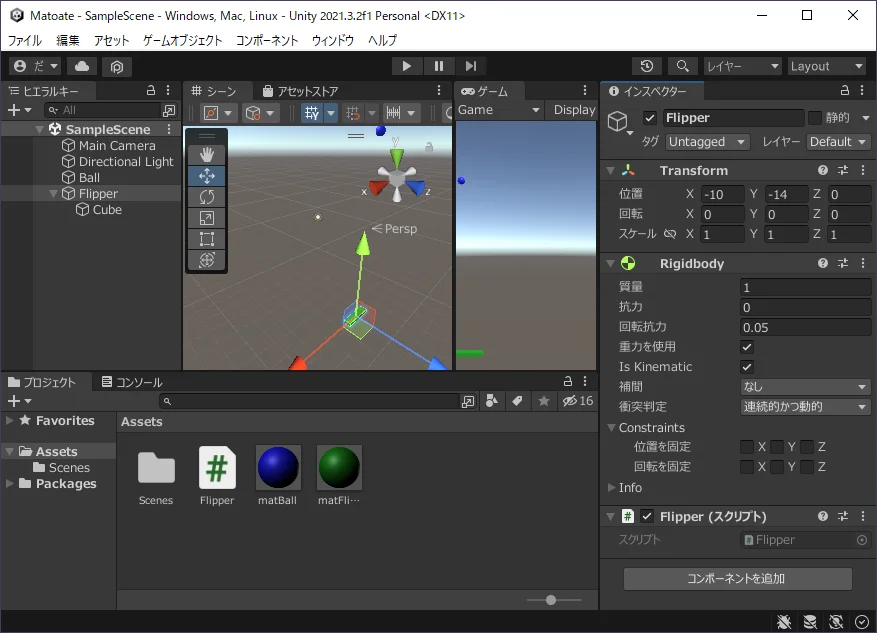Screen dimensions: 877x633
Task: Switch to the Asset Store tab
Action: click(x=300, y=91)
